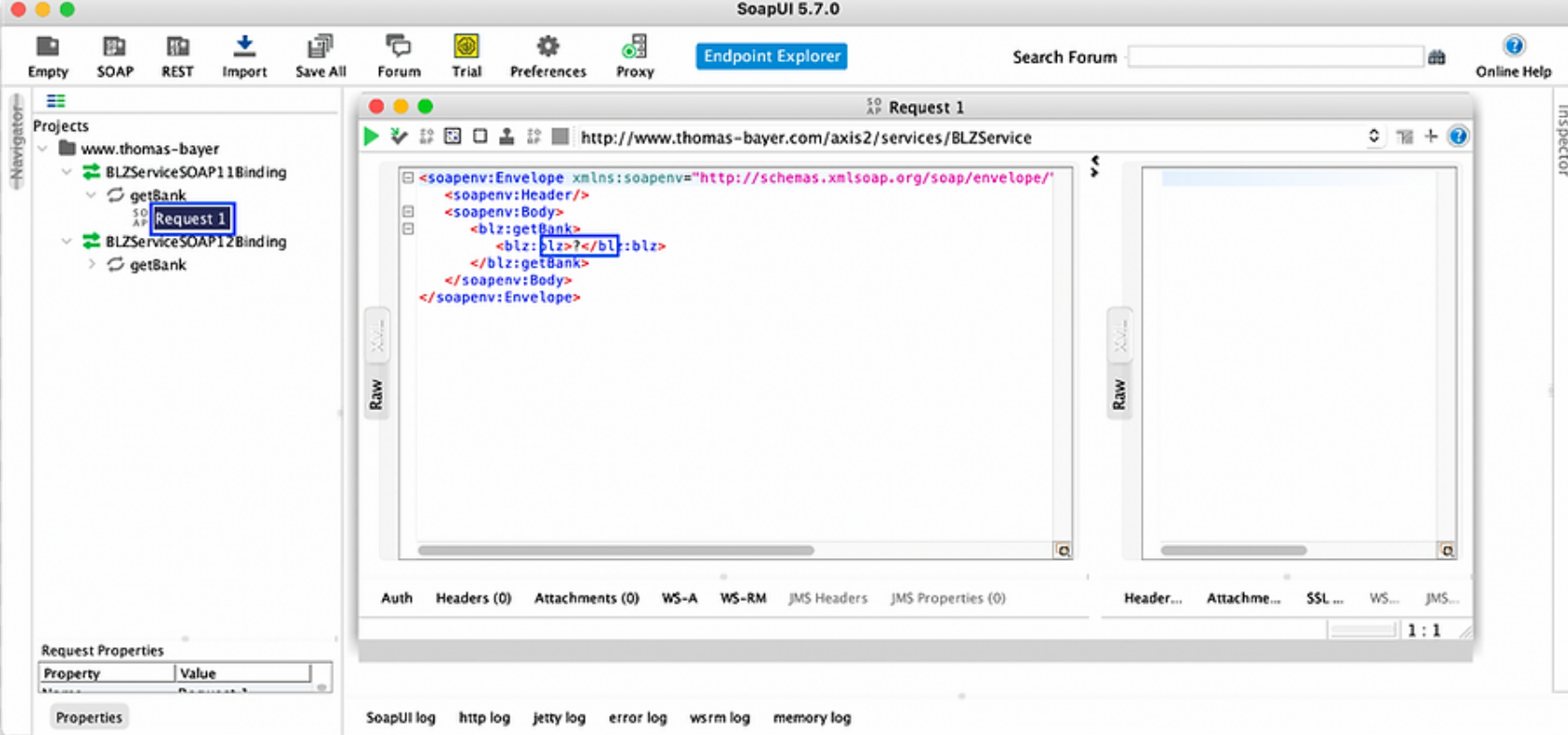Click the split-pane collapse arrows
This screenshot has height=735, width=1568.
pyautogui.click(x=1095, y=167)
